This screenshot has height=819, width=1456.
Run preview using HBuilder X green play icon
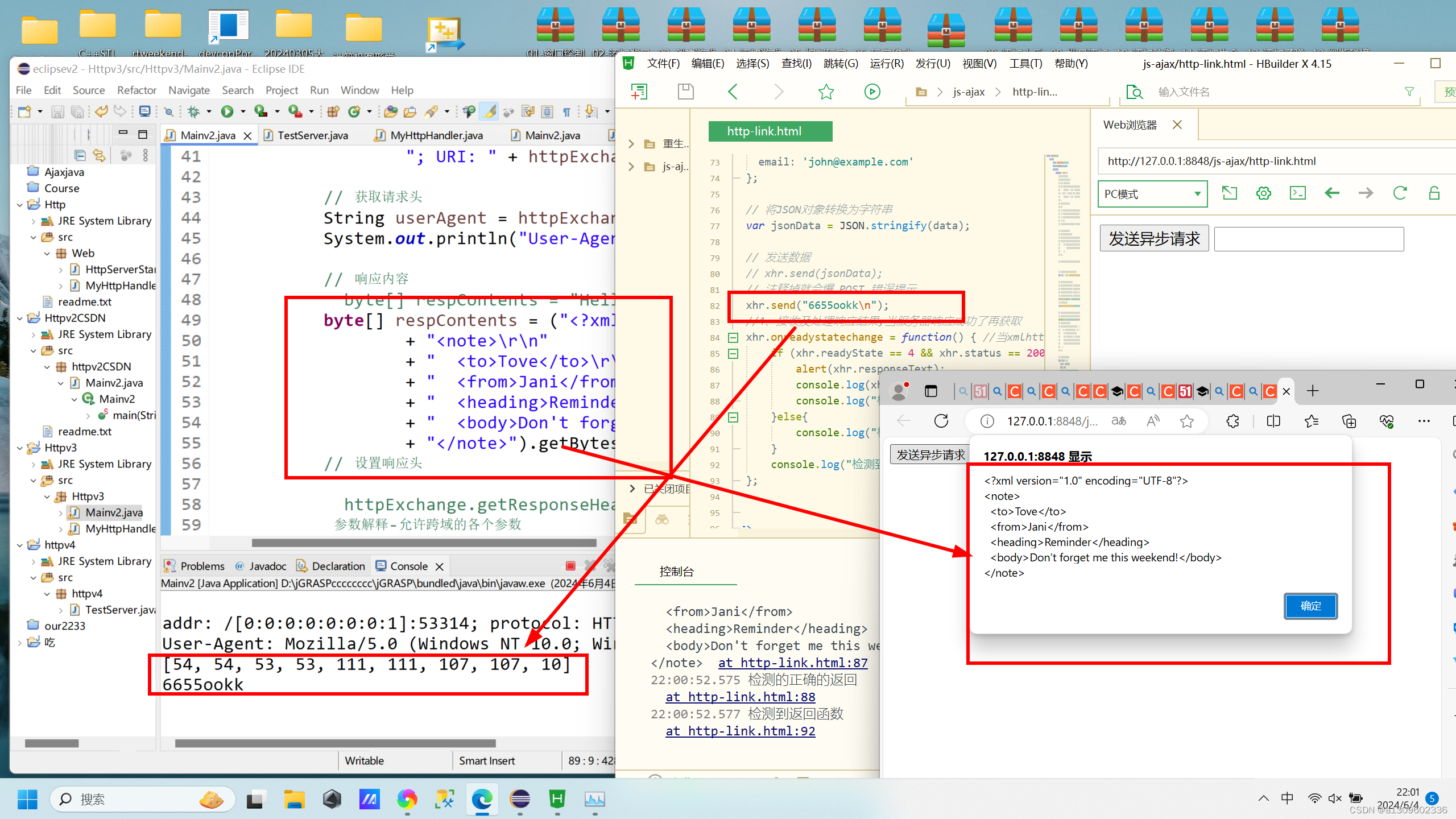872,91
